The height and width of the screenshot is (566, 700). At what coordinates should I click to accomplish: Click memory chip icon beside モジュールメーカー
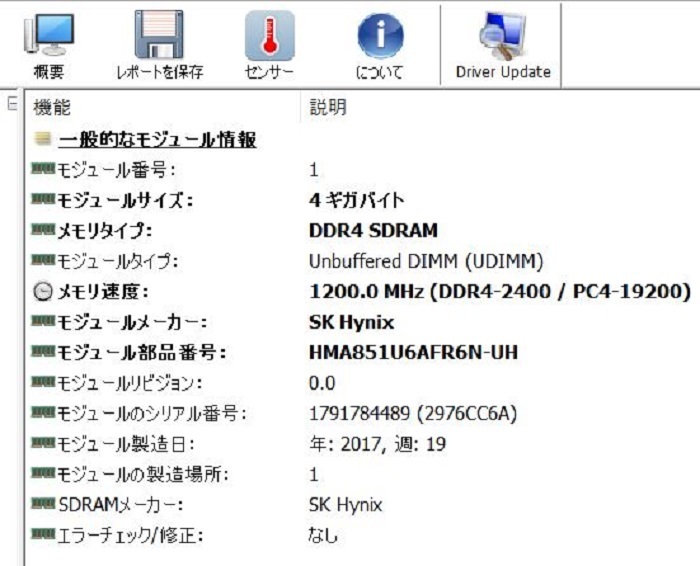pos(43,320)
